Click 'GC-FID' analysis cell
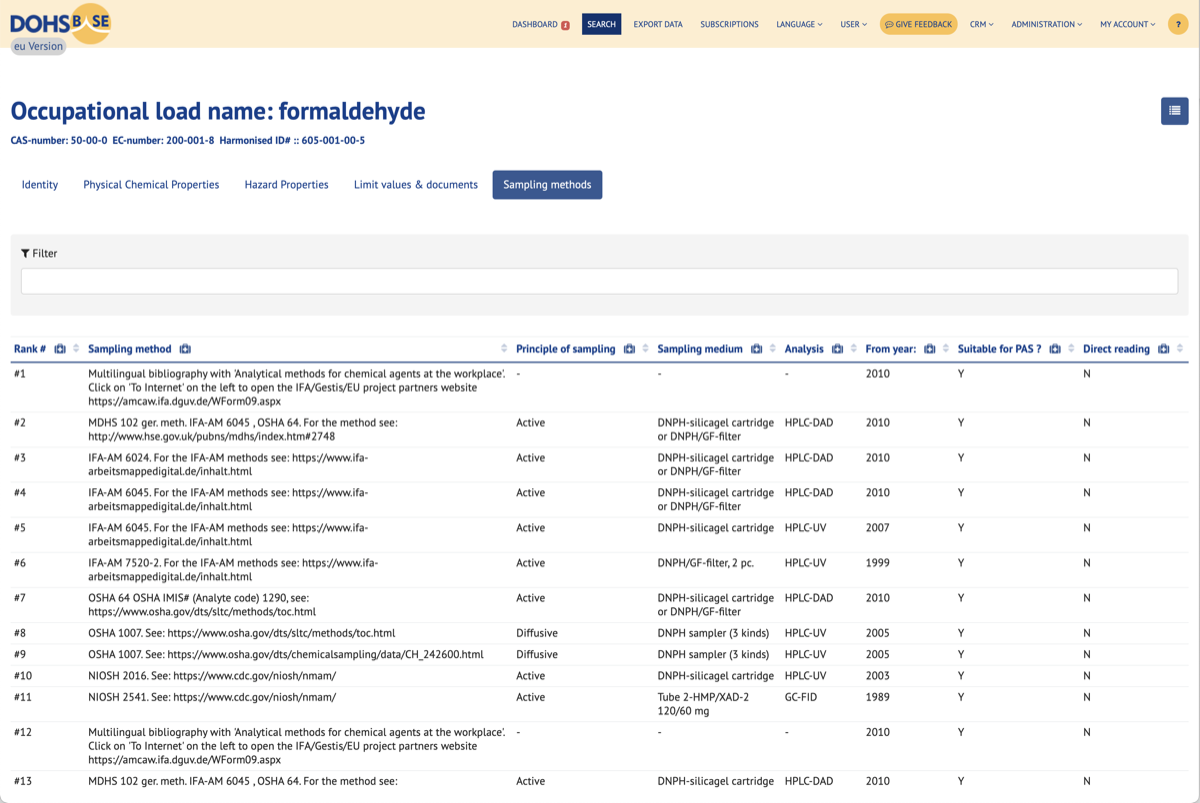The height and width of the screenshot is (803, 1200). point(801,697)
